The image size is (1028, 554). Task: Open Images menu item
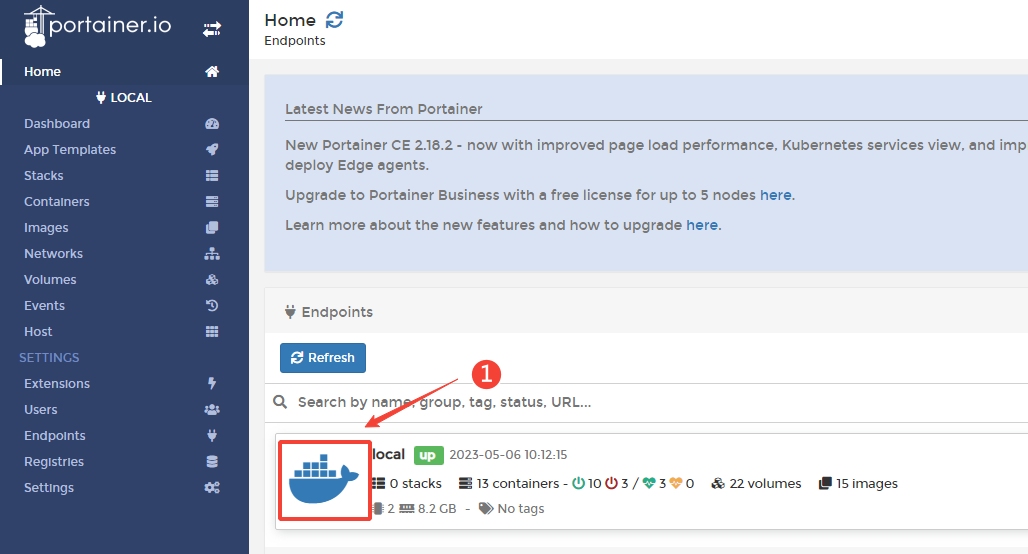tap(46, 228)
